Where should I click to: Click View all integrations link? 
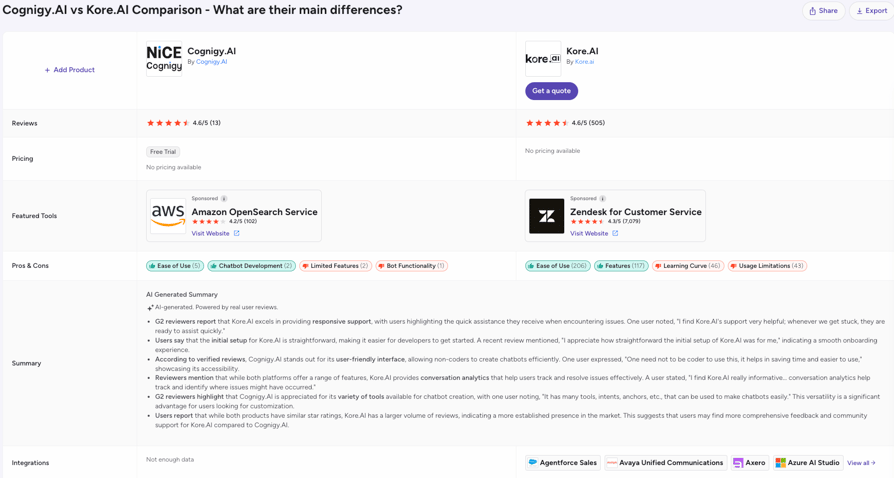pyautogui.click(x=861, y=463)
